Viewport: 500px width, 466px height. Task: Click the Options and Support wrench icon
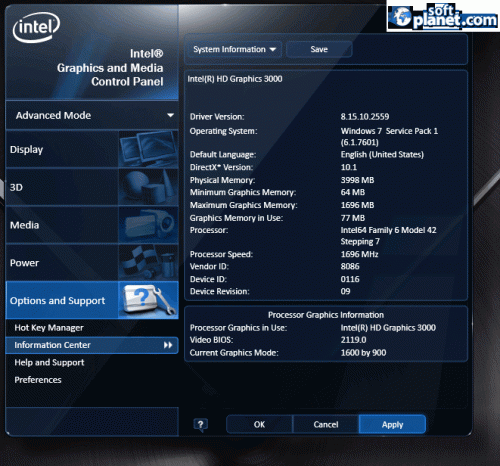[x=148, y=300]
